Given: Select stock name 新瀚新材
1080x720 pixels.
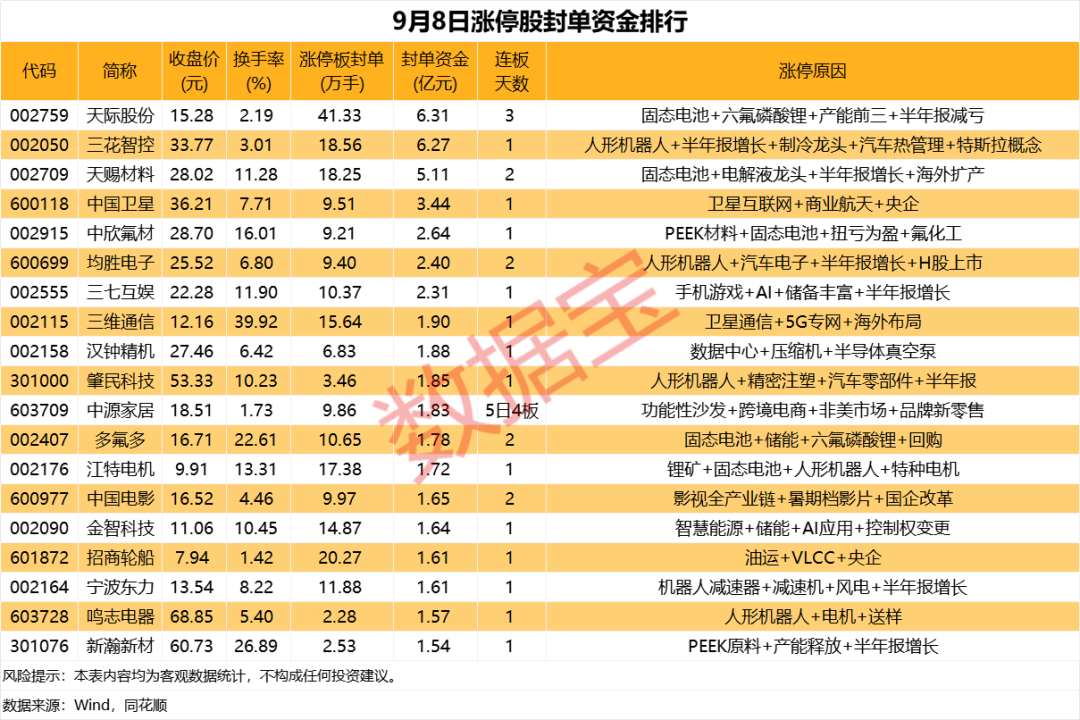Looking at the screenshot, I should [x=120, y=646].
